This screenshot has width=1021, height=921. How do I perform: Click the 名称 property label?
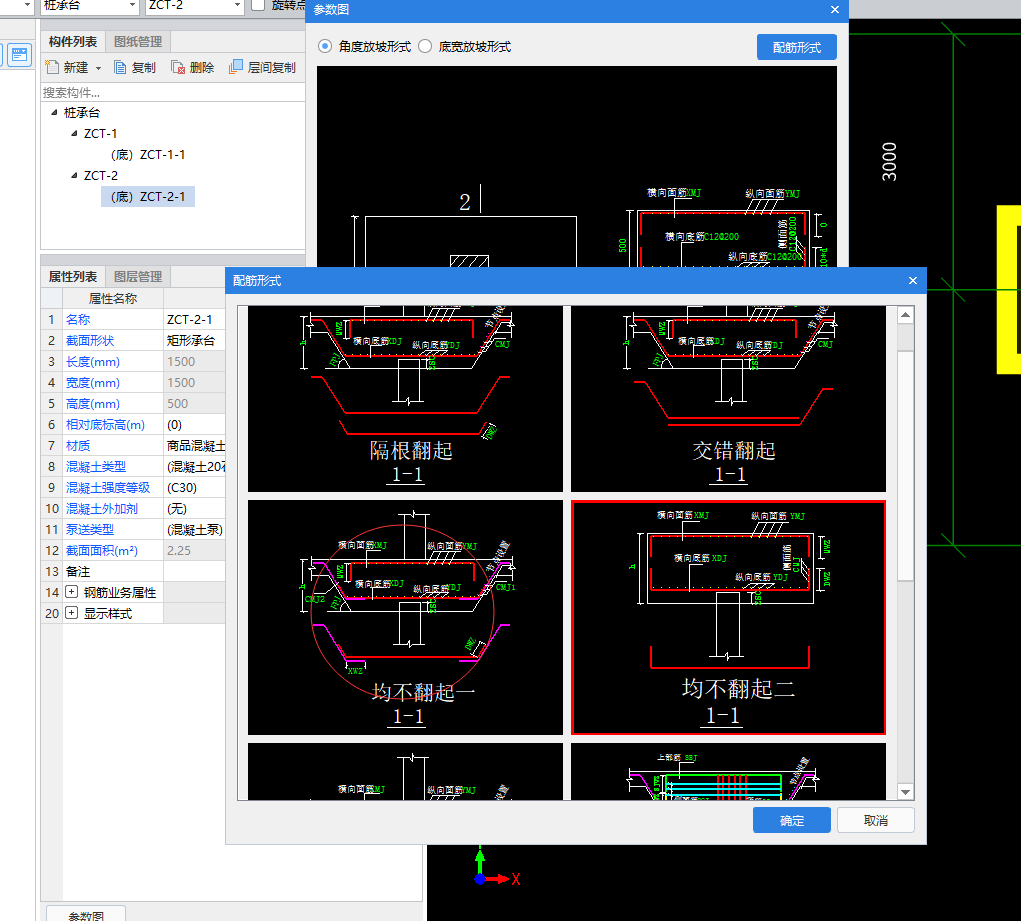(78, 319)
